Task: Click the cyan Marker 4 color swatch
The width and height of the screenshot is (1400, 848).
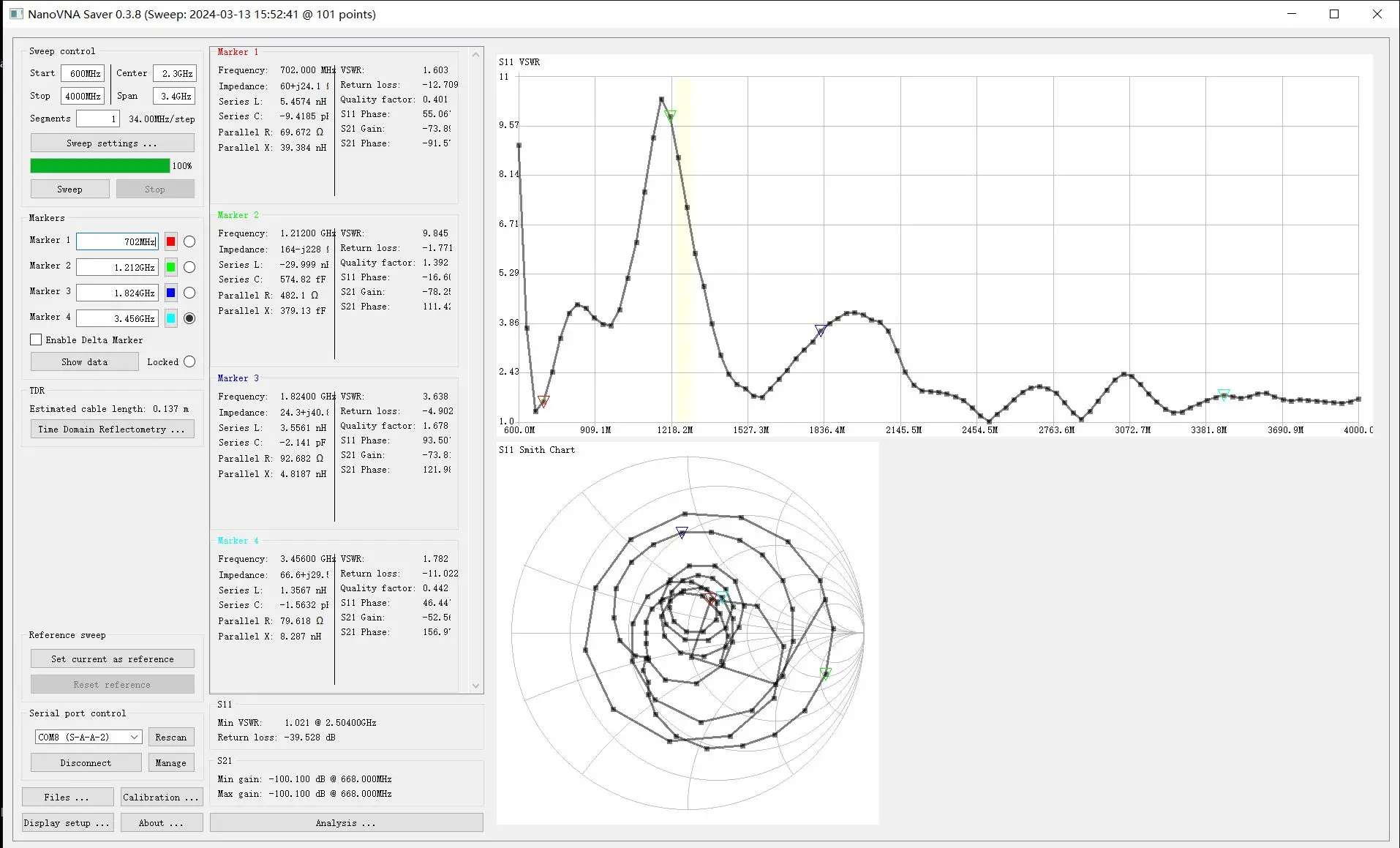Action: (170, 318)
